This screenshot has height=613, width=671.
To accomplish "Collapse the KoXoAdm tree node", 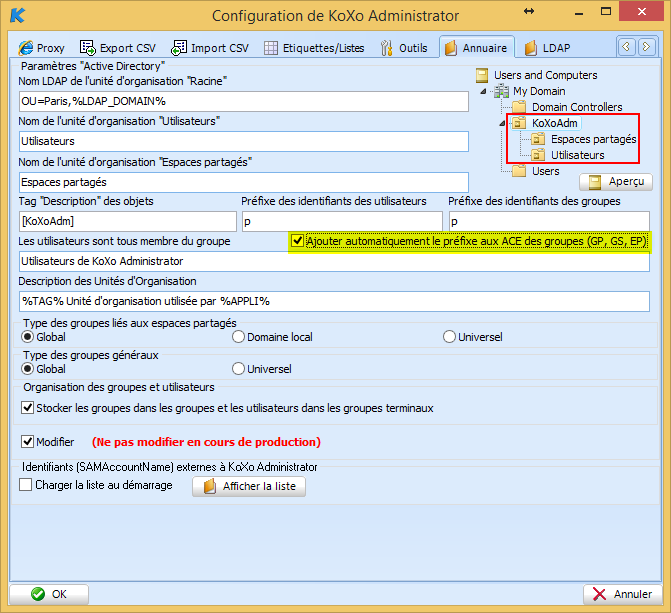I will click(x=502, y=123).
